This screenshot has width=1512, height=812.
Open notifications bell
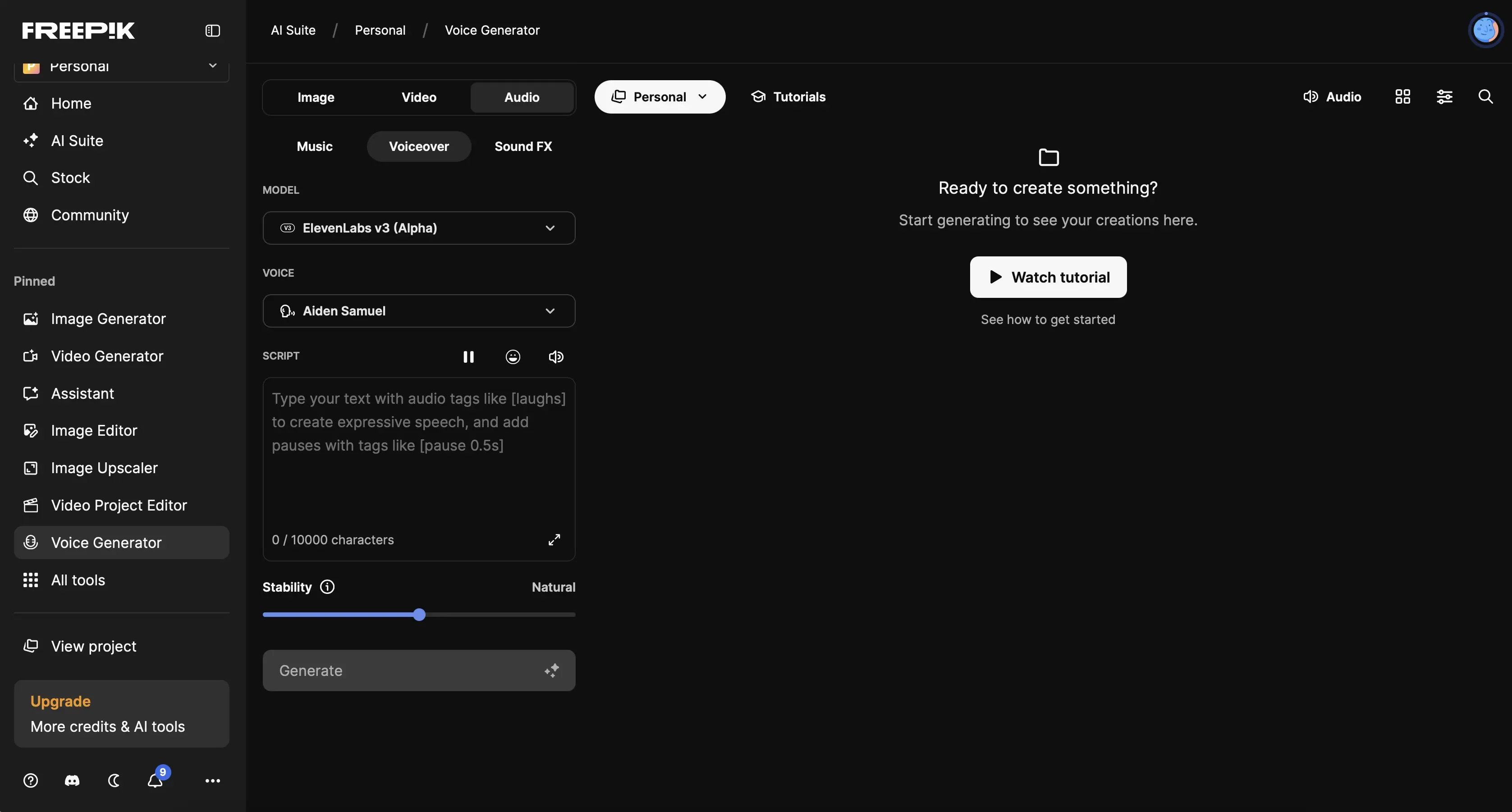156,780
